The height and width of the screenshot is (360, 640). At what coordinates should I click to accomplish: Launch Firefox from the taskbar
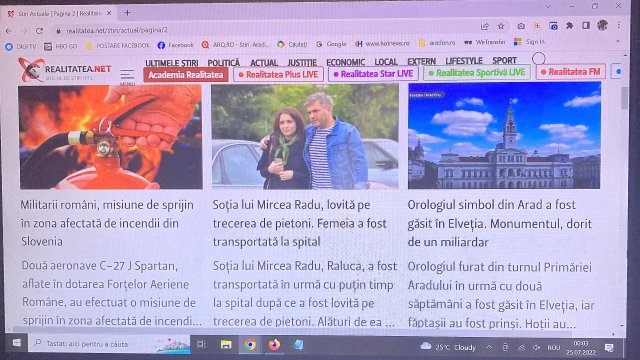(x=274, y=344)
